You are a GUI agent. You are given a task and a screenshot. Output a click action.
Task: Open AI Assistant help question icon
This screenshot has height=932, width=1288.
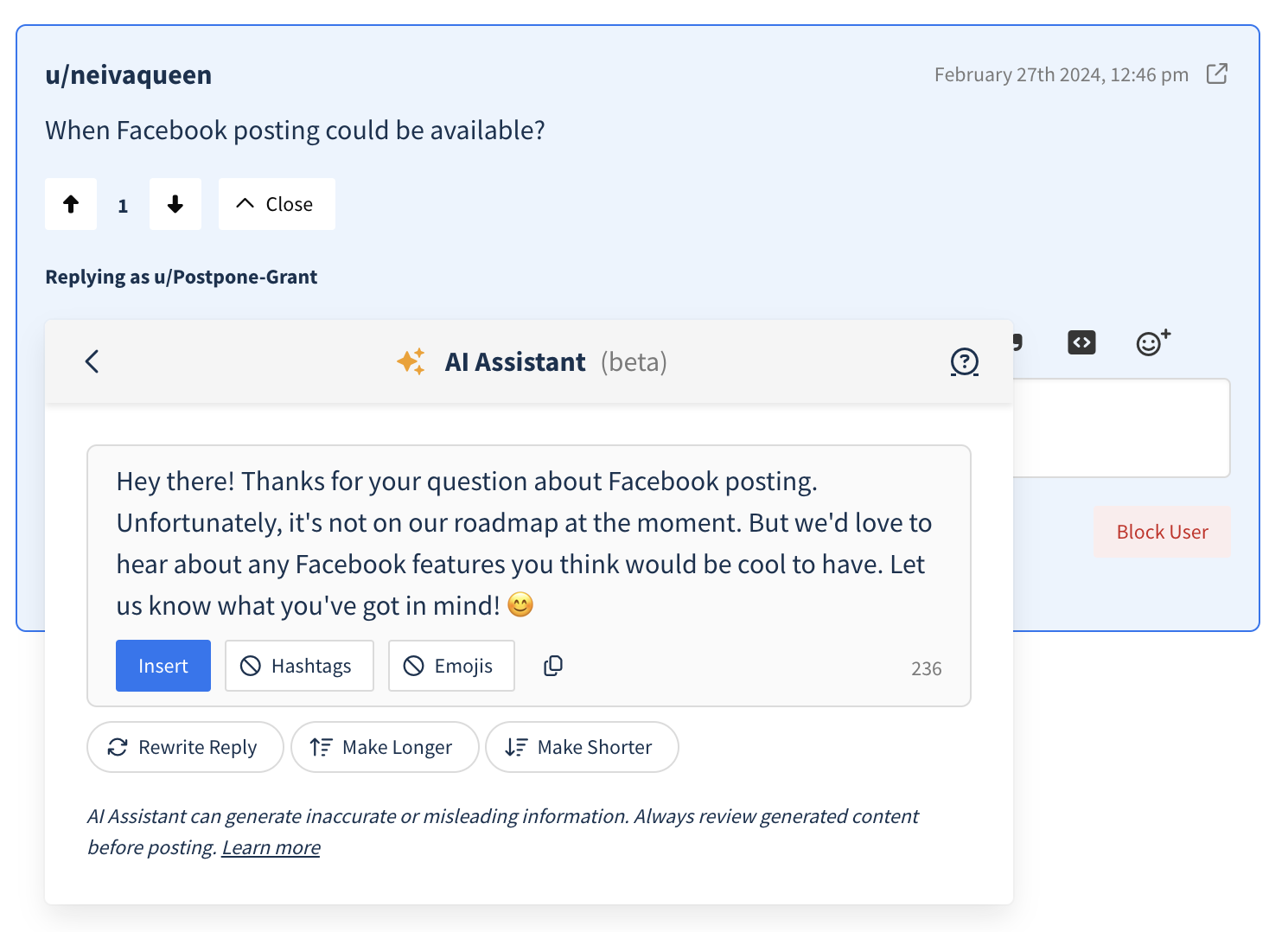[965, 361]
